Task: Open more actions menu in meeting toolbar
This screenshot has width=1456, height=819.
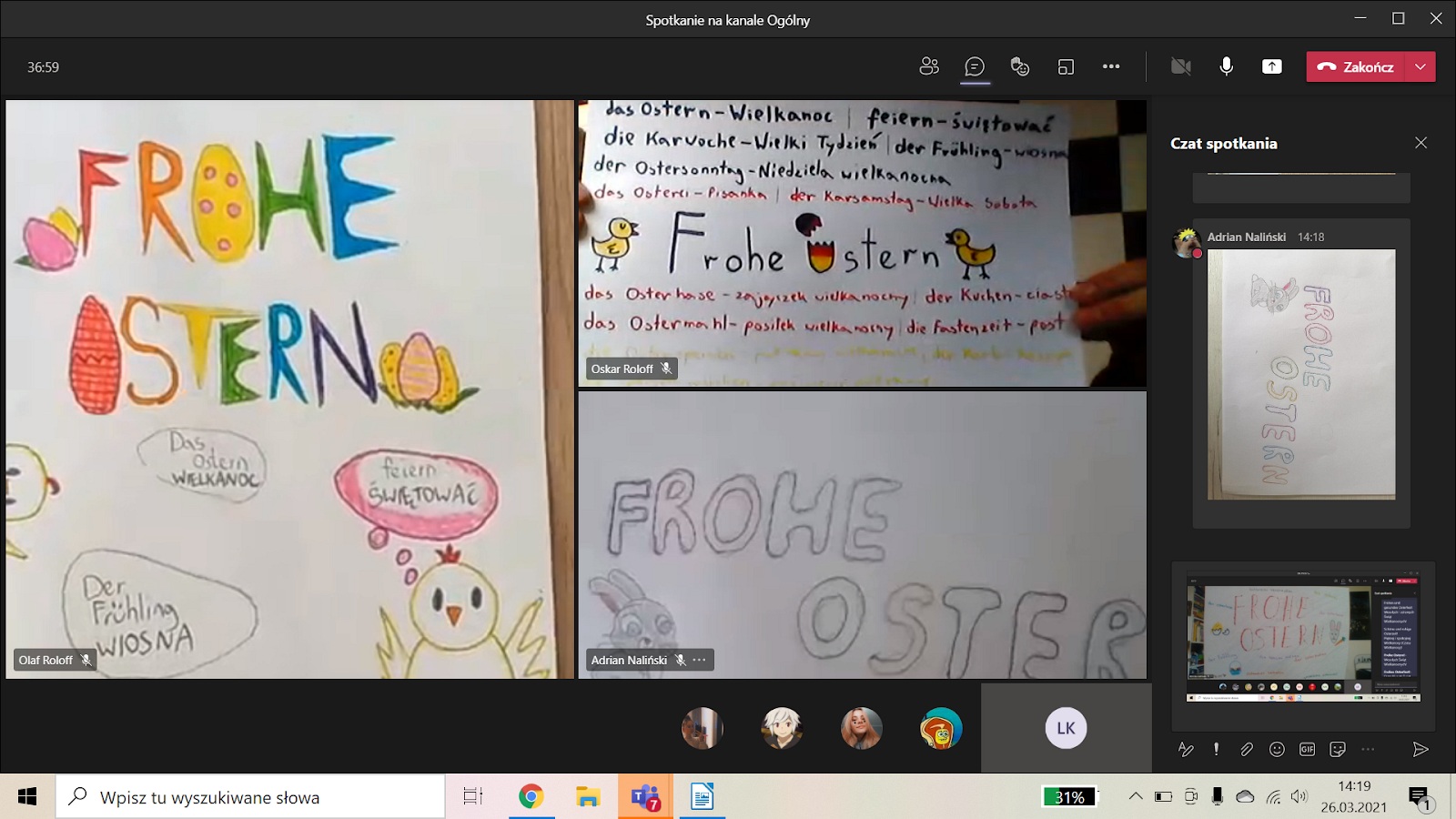Action: tap(1111, 66)
